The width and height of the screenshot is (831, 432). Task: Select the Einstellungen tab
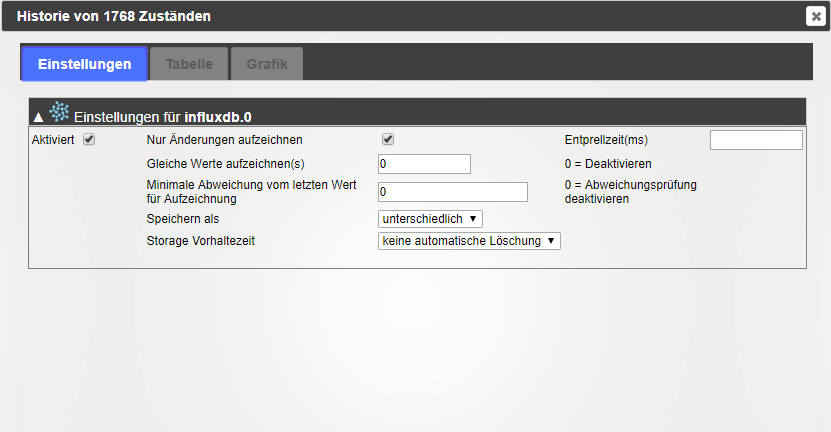pos(84,64)
